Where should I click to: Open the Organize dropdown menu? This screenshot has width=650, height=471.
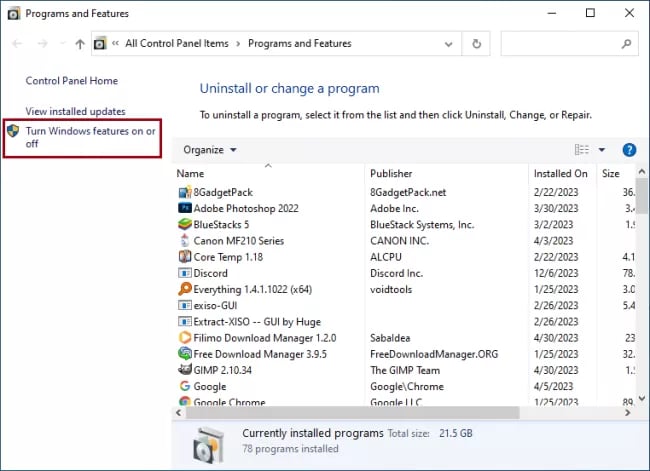[x=210, y=150]
